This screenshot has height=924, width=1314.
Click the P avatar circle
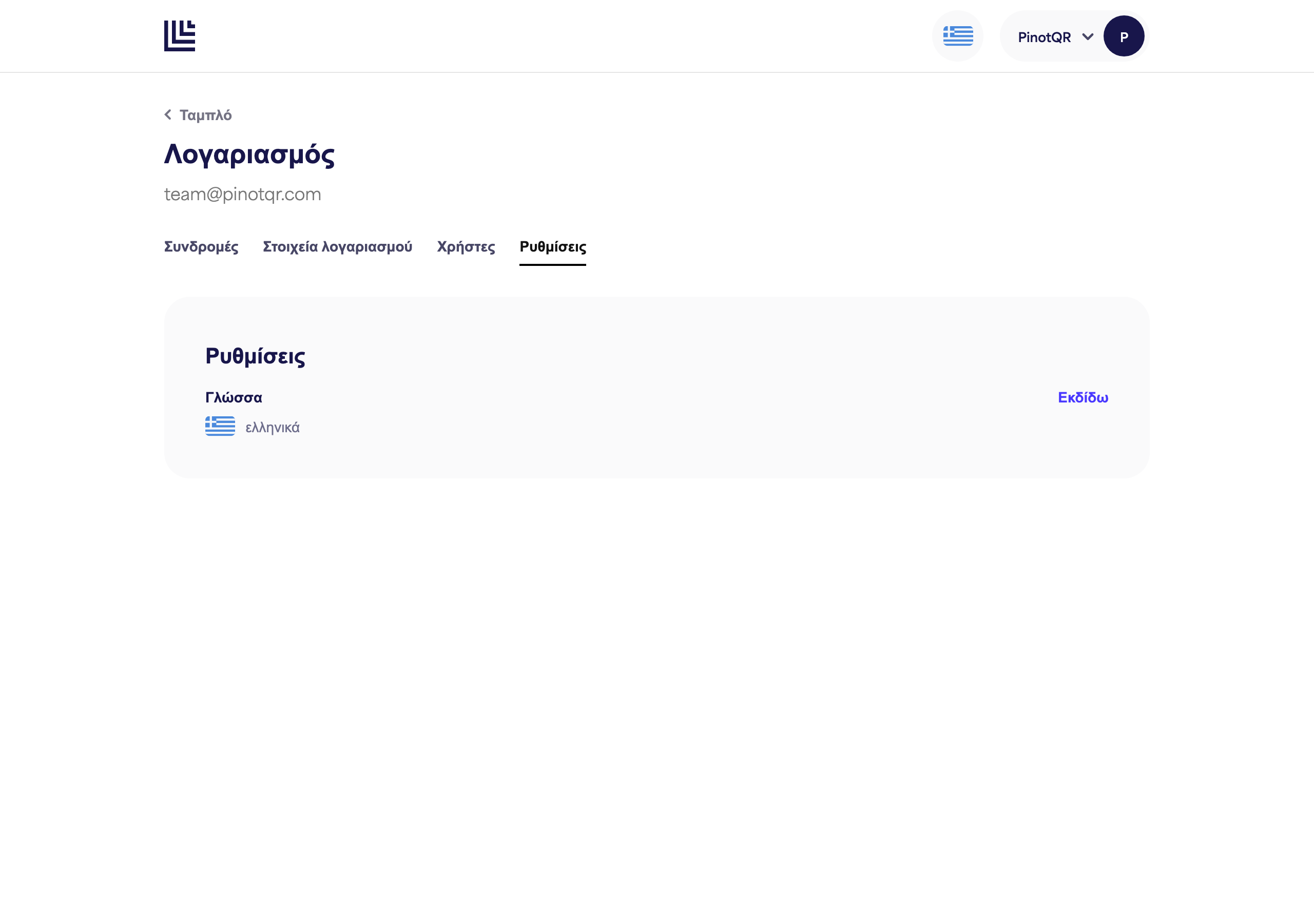click(x=1124, y=36)
